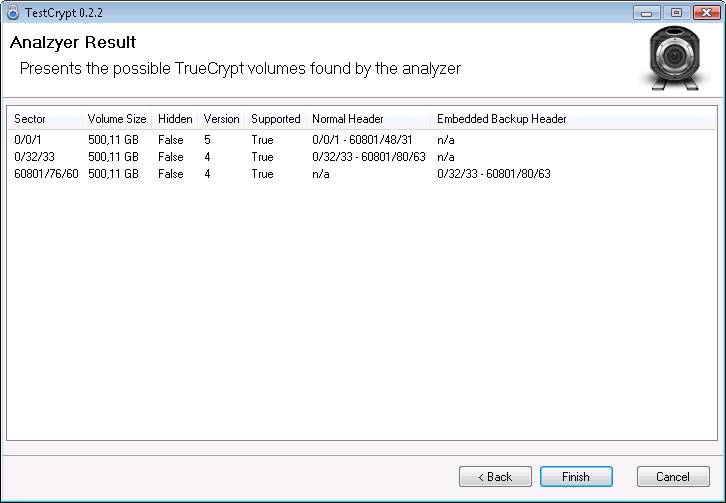
Task: Select the row with sector 0/32/33
Action: [361, 157]
